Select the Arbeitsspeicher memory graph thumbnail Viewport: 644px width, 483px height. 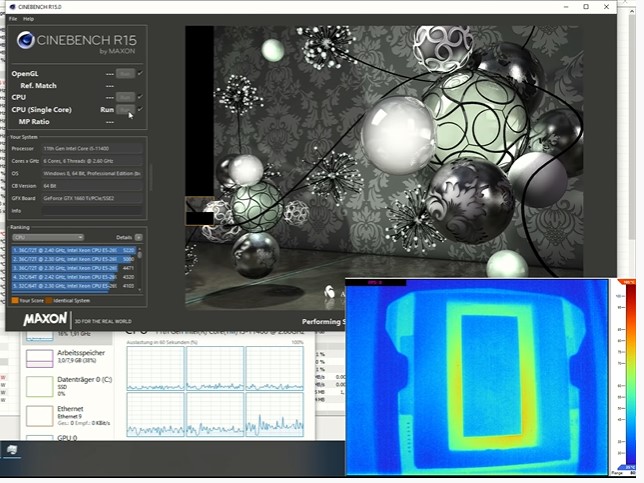click(40, 358)
